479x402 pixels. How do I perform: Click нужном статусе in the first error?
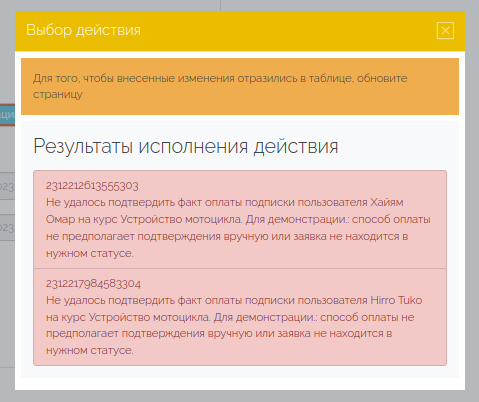90,253
